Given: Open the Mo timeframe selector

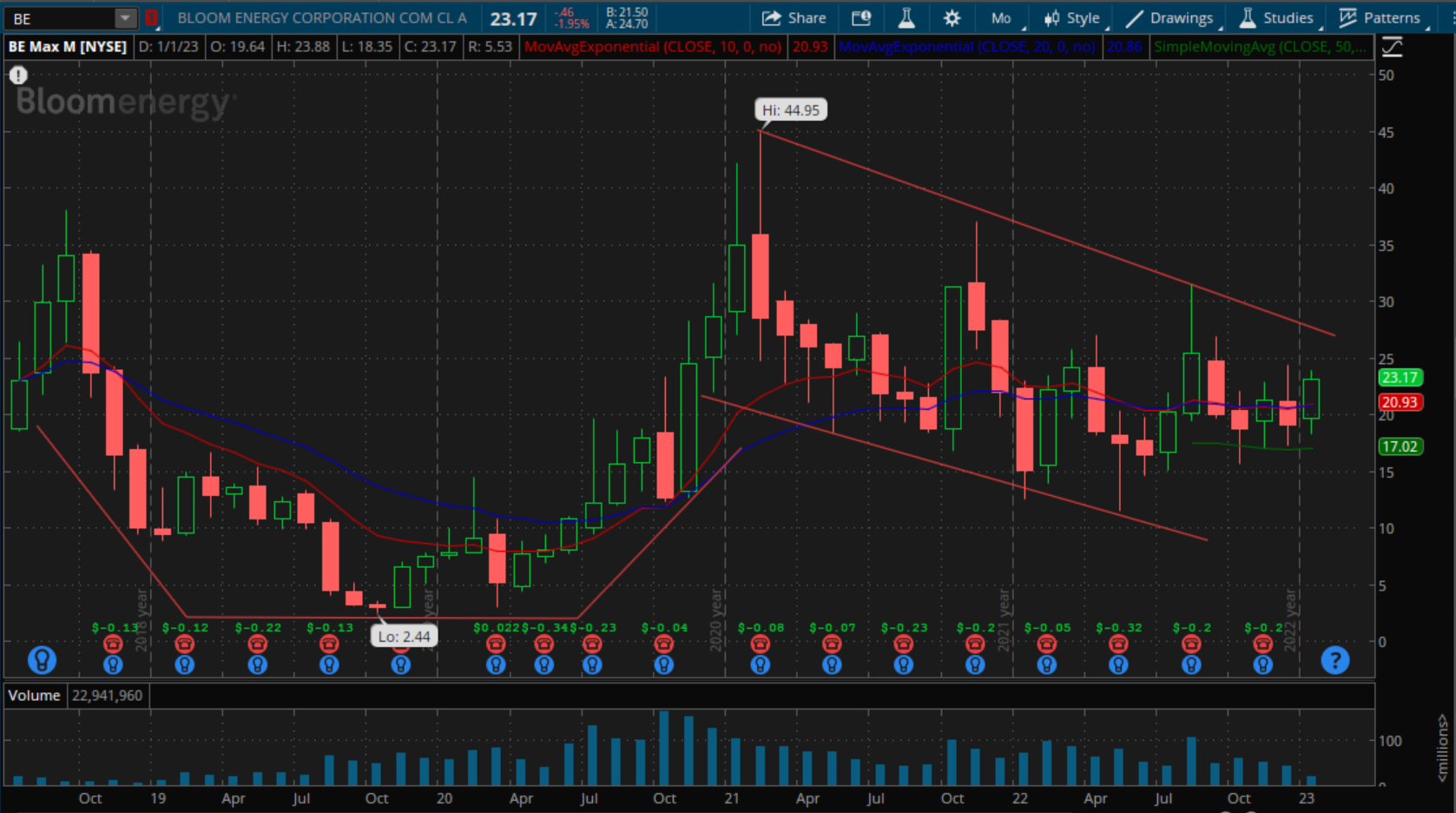Looking at the screenshot, I should point(1002,17).
